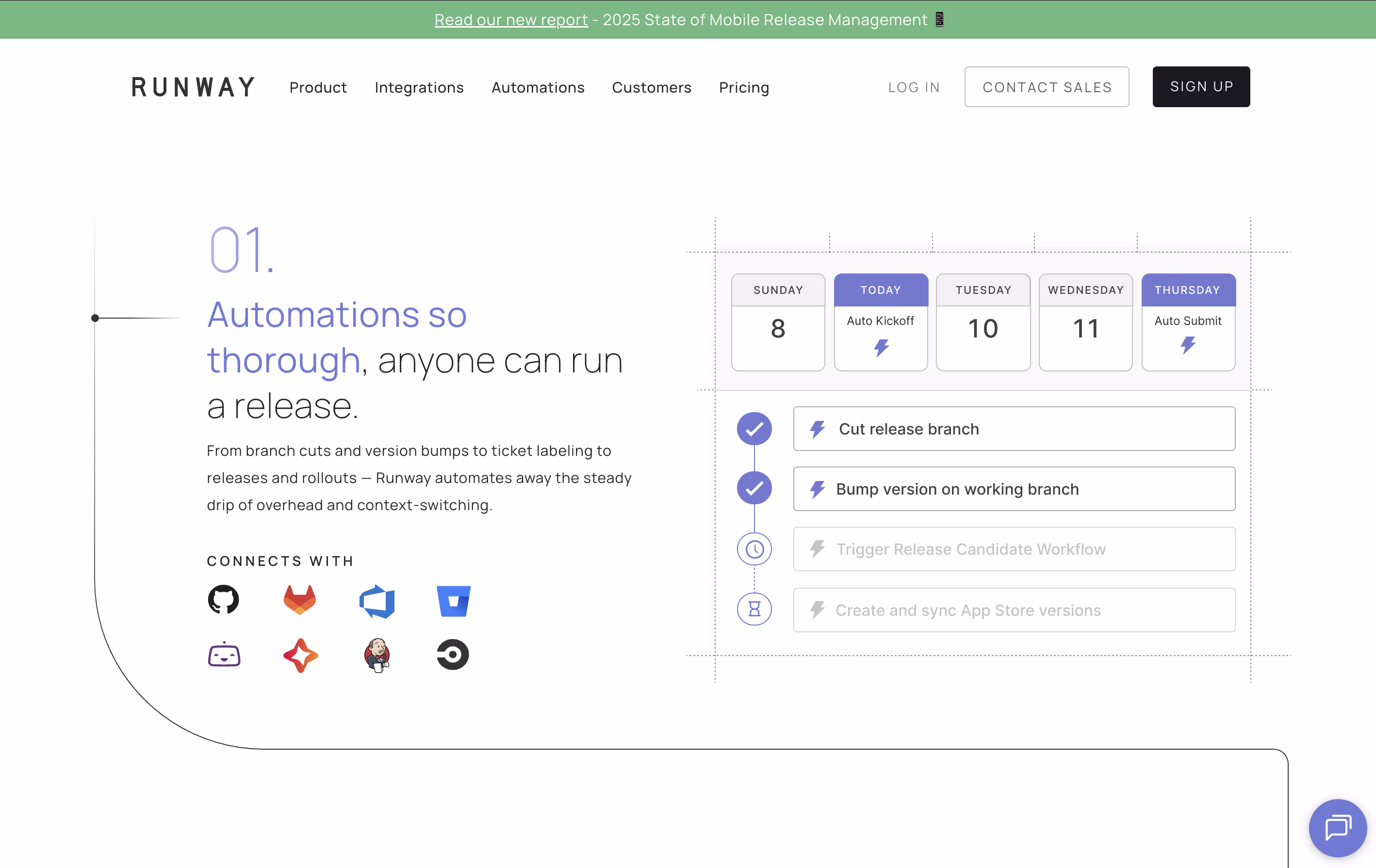Image resolution: width=1376 pixels, height=868 pixels.
Task: Click Trigger Release Candidate Workflow step
Action: (1014, 549)
